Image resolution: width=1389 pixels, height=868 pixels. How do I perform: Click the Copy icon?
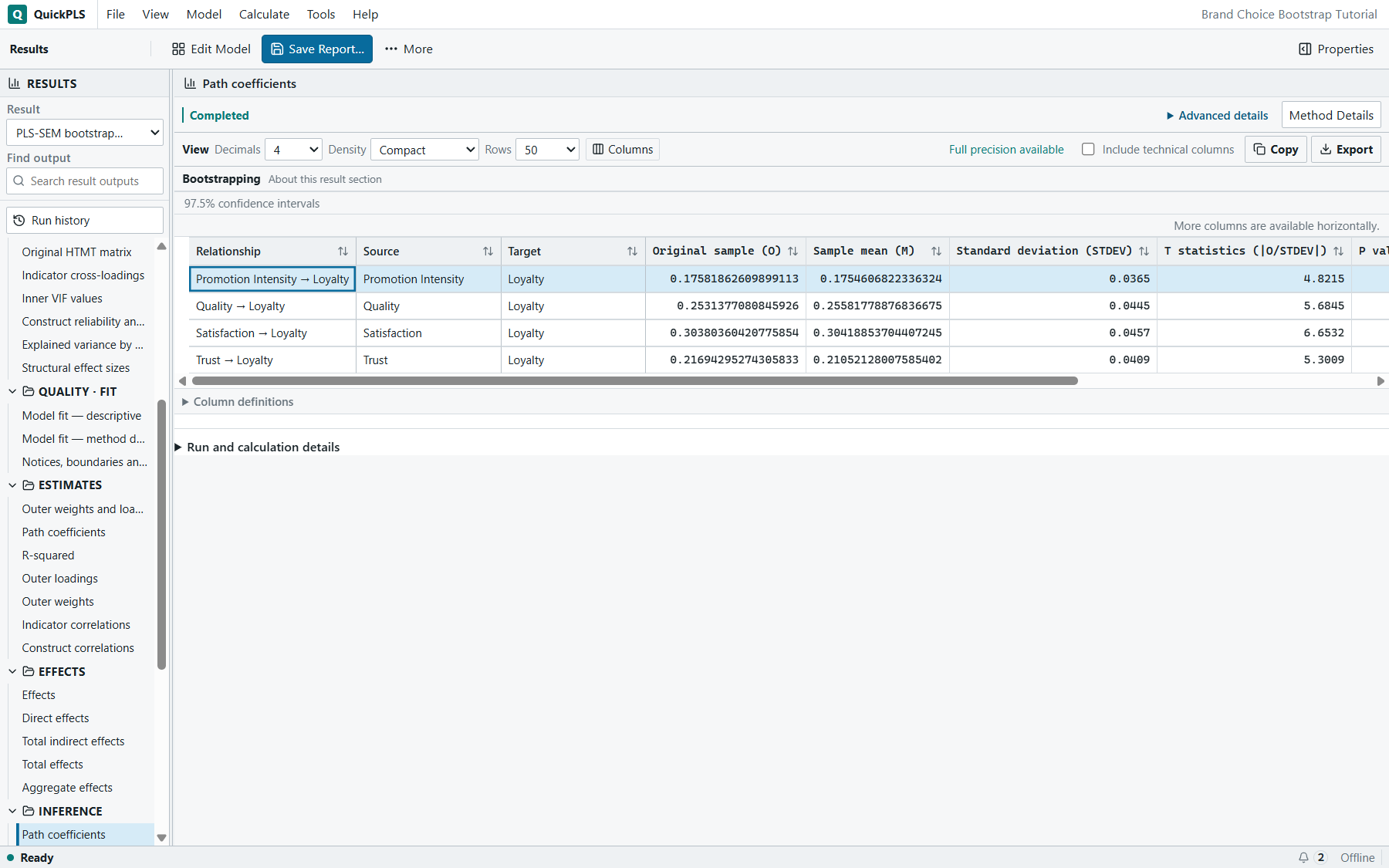pyautogui.click(x=1259, y=149)
